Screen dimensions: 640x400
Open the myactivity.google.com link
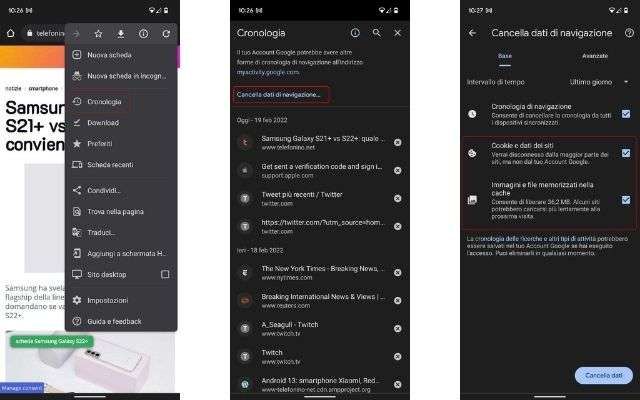click(268, 72)
